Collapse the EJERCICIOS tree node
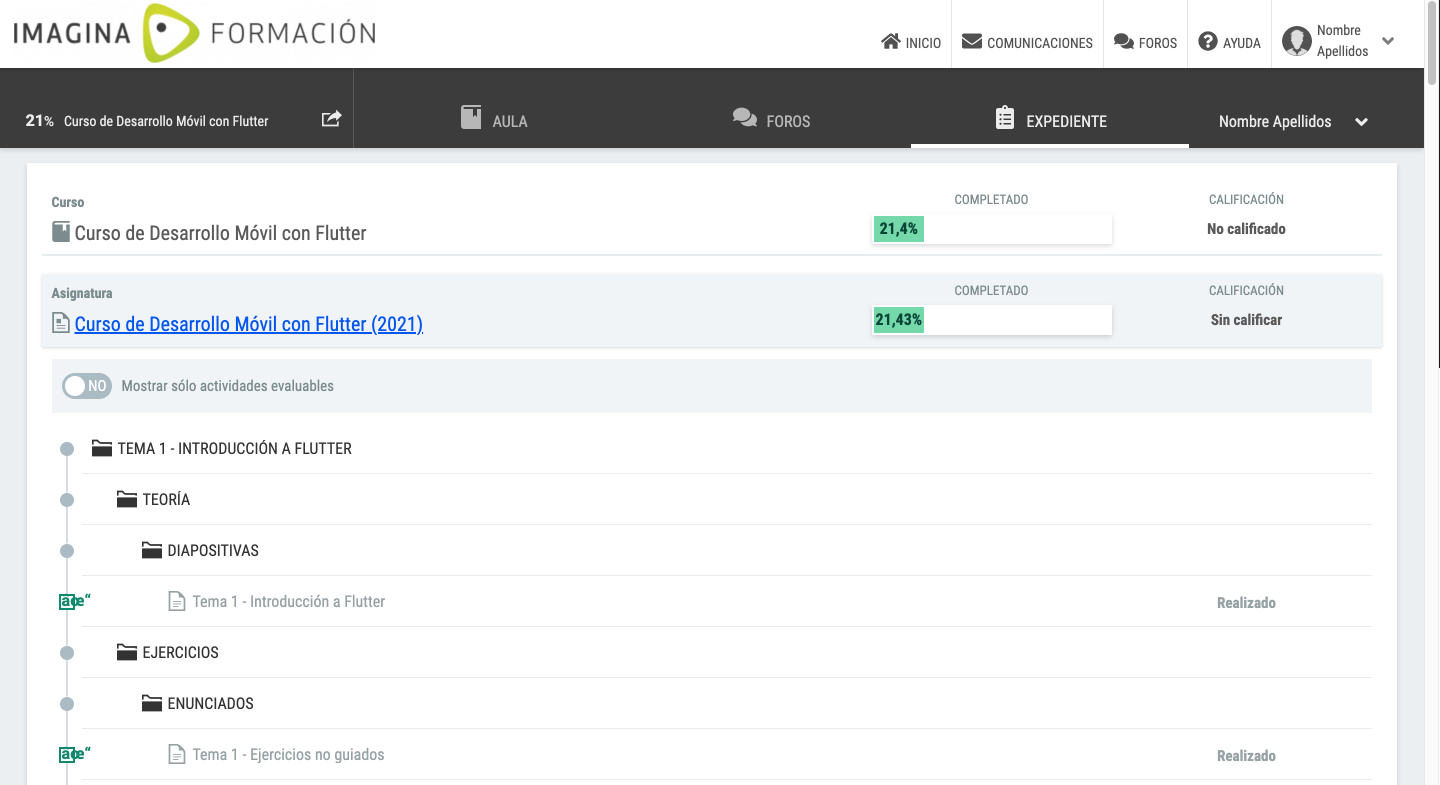The width and height of the screenshot is (1440, 785). (x=67, y=653)
